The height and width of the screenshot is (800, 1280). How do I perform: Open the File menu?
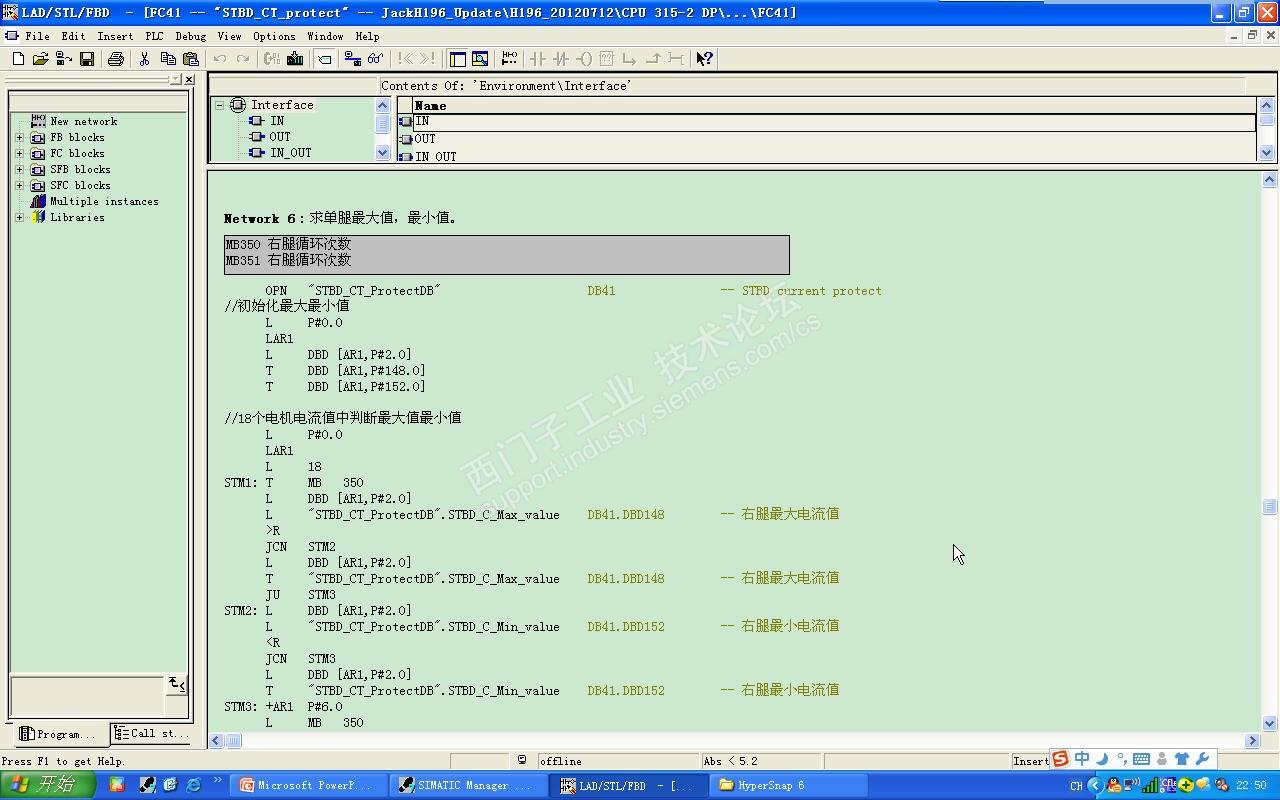[x=37, y=36]
